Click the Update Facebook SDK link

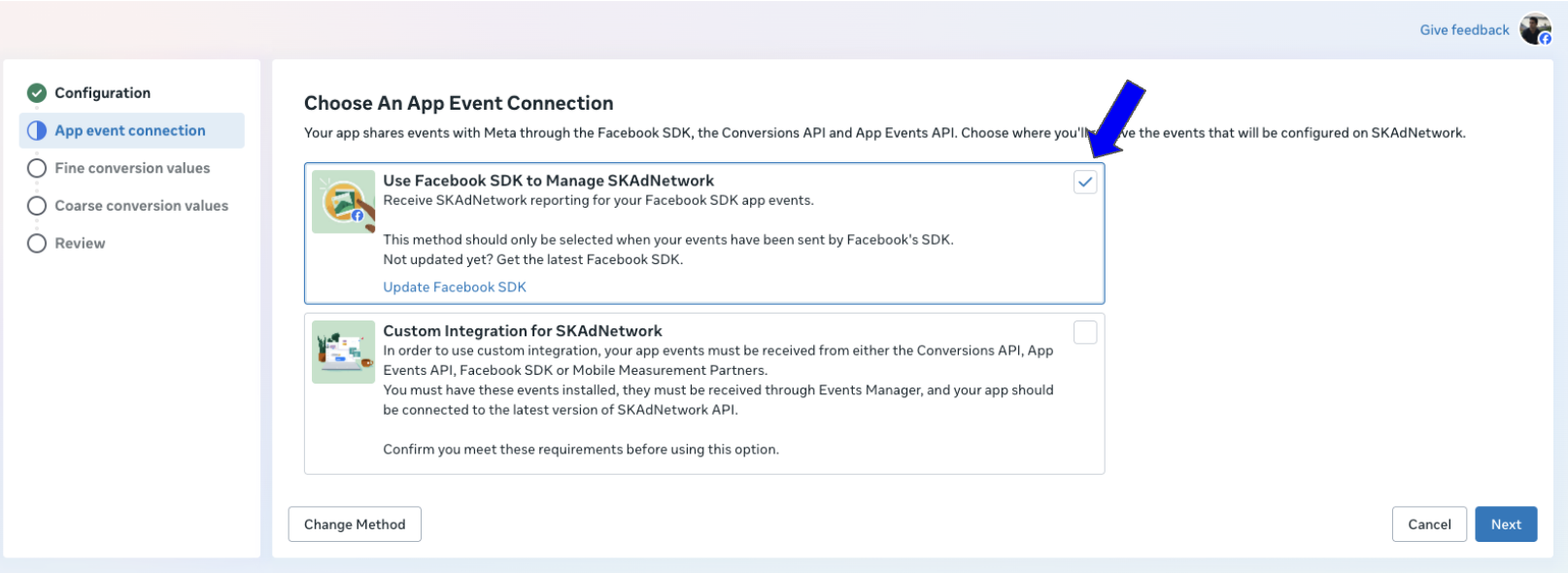coord(455,286)
